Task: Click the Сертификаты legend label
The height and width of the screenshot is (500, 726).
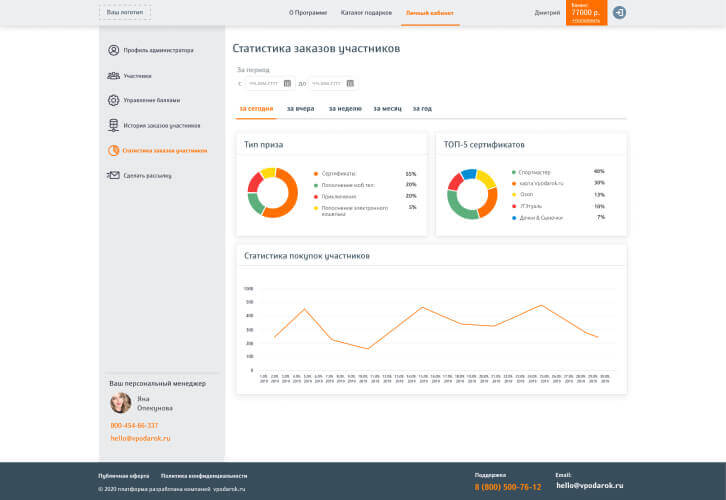Action: pos(338,174)
